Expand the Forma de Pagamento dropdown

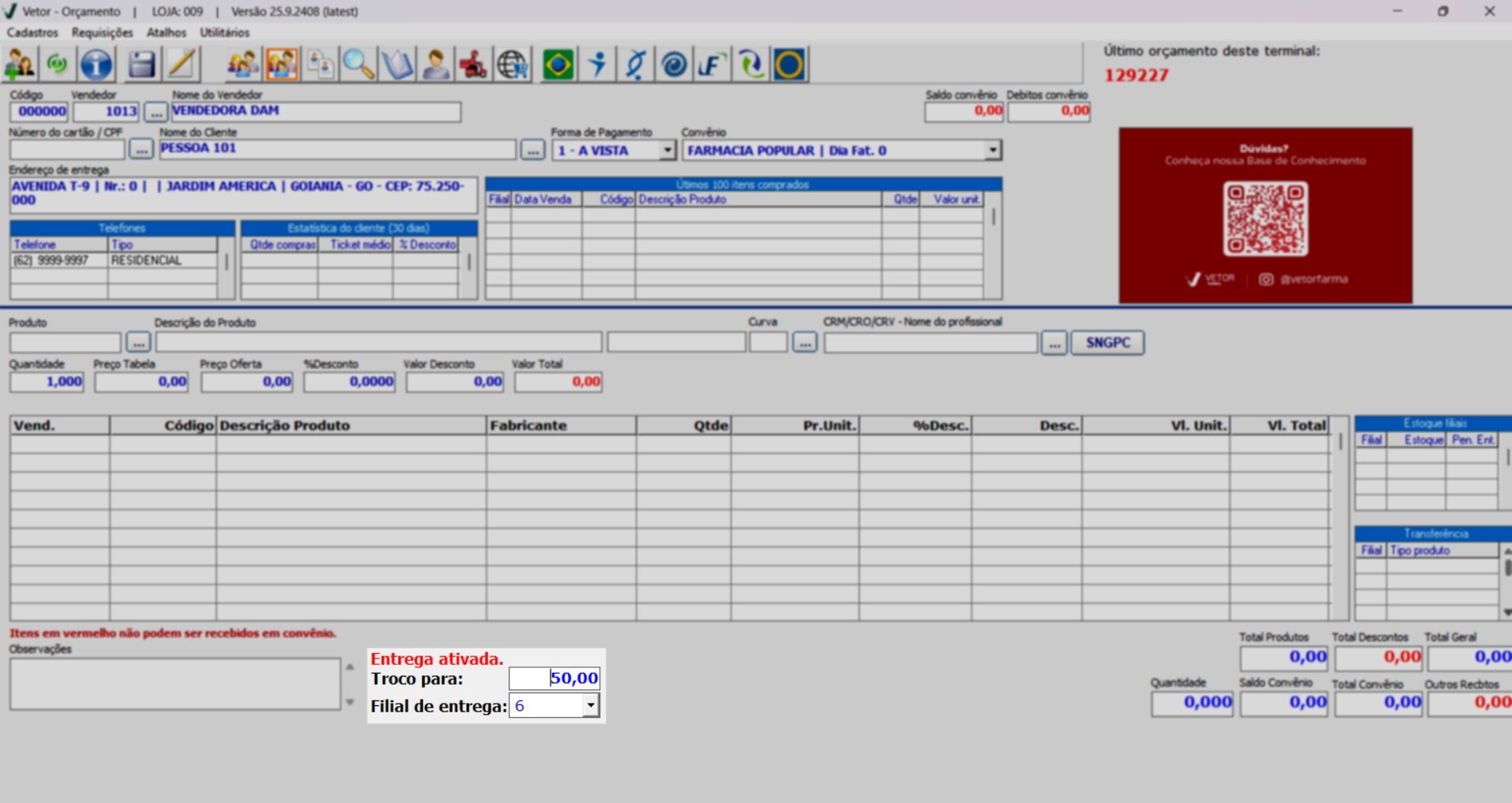(667, 150)
